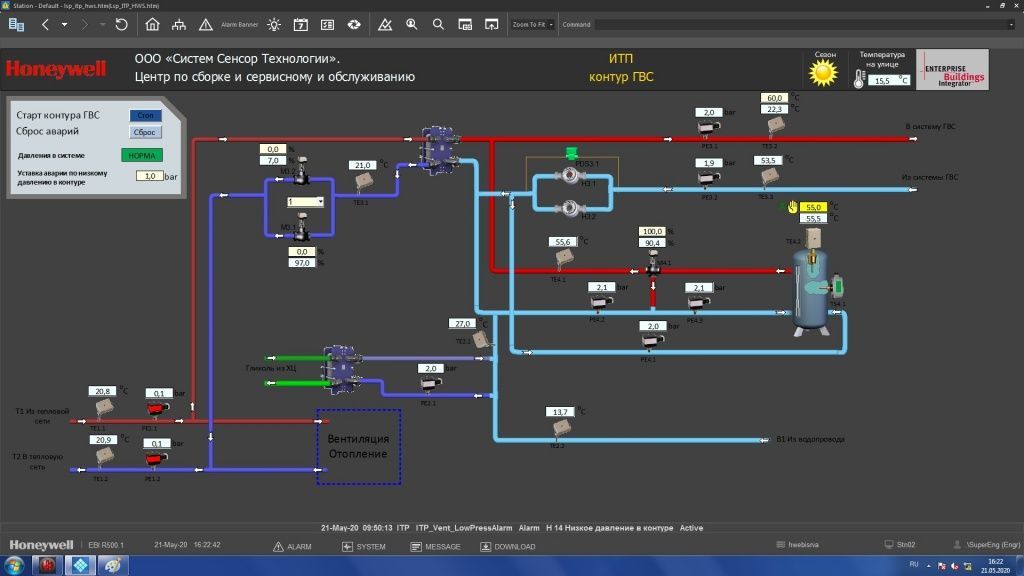Open the system hierarchy tree icon
The image size is (1024, 576).
point(178,24)
